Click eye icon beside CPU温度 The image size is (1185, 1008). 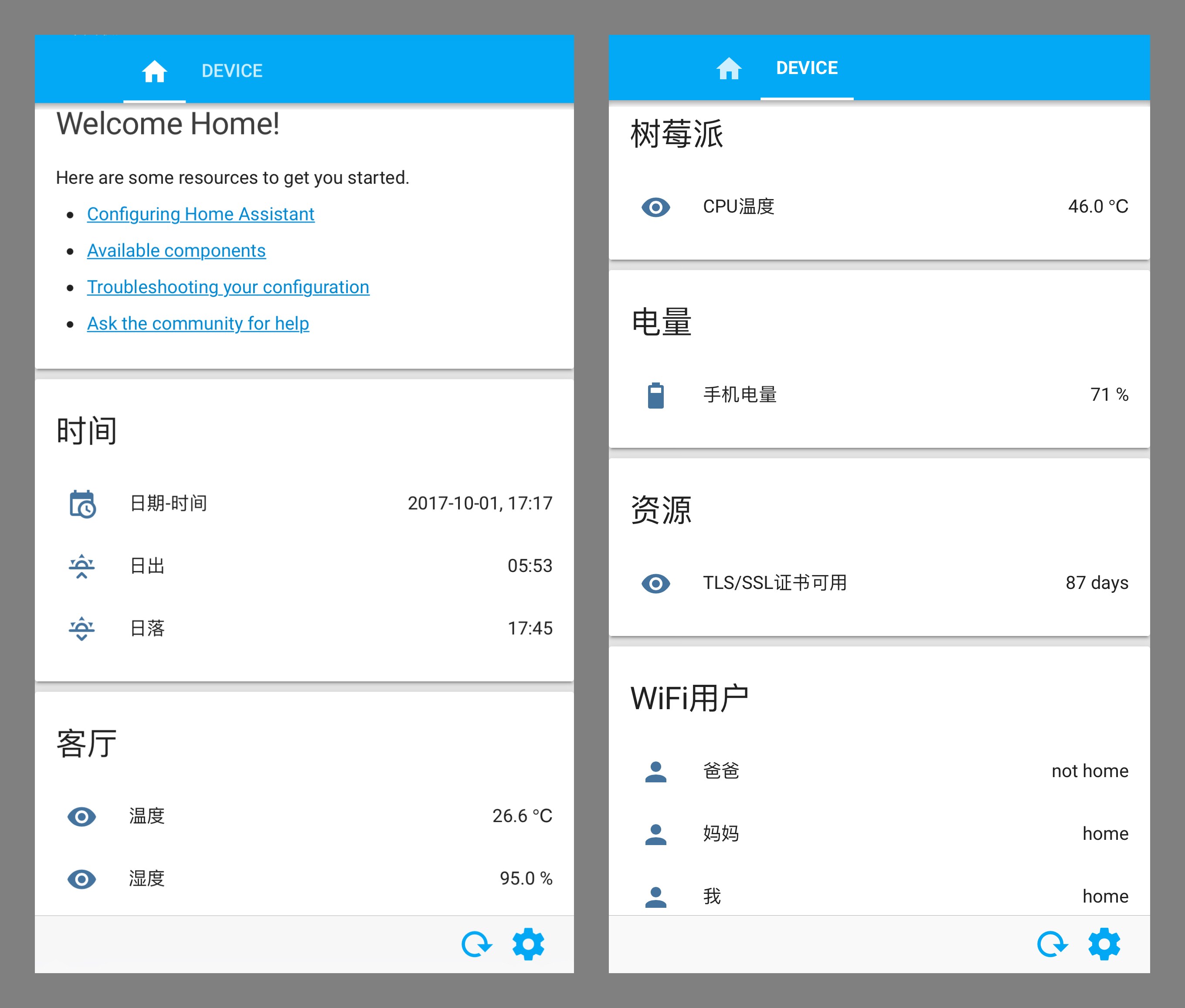pos(655,207)
